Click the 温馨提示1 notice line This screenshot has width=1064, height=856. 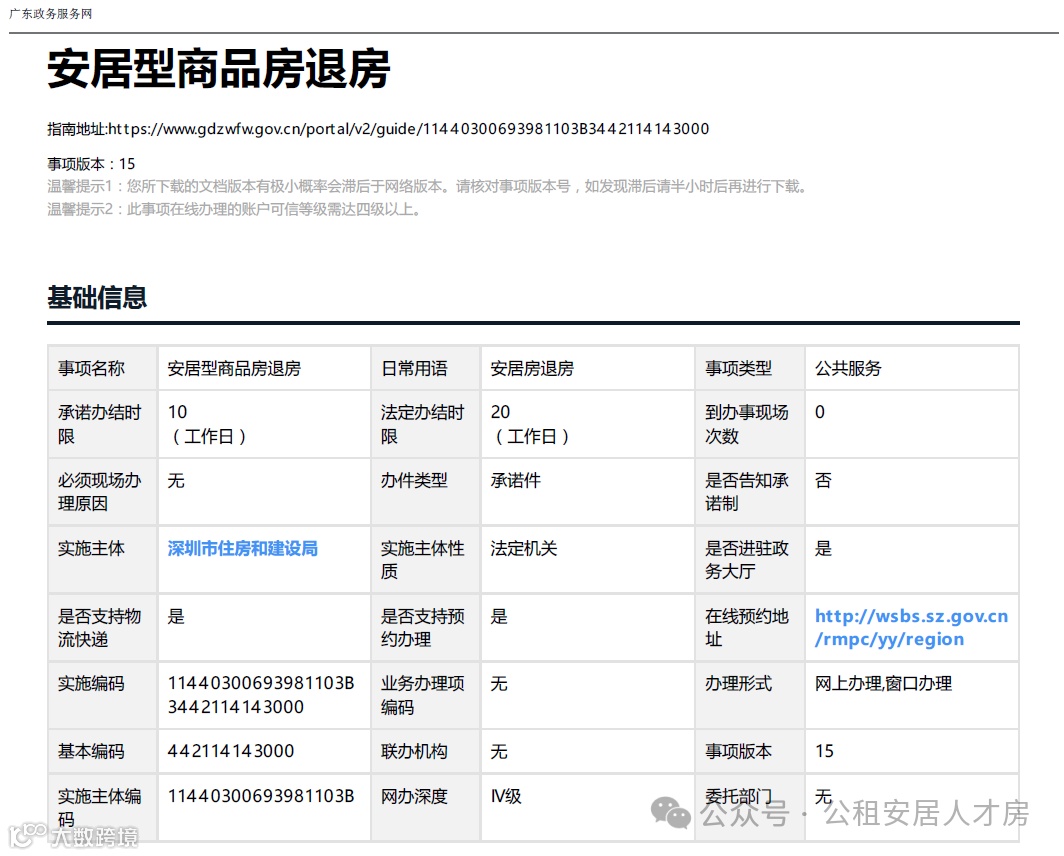tap(428, 186)
